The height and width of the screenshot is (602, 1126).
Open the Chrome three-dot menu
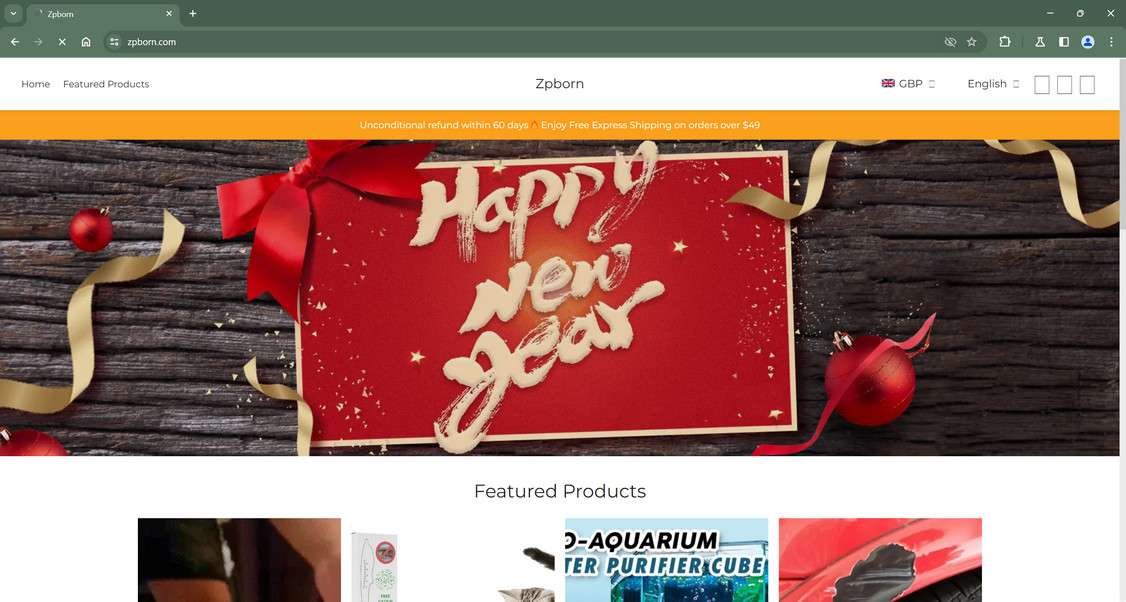pyautogui.click(x=1111, y=42)
